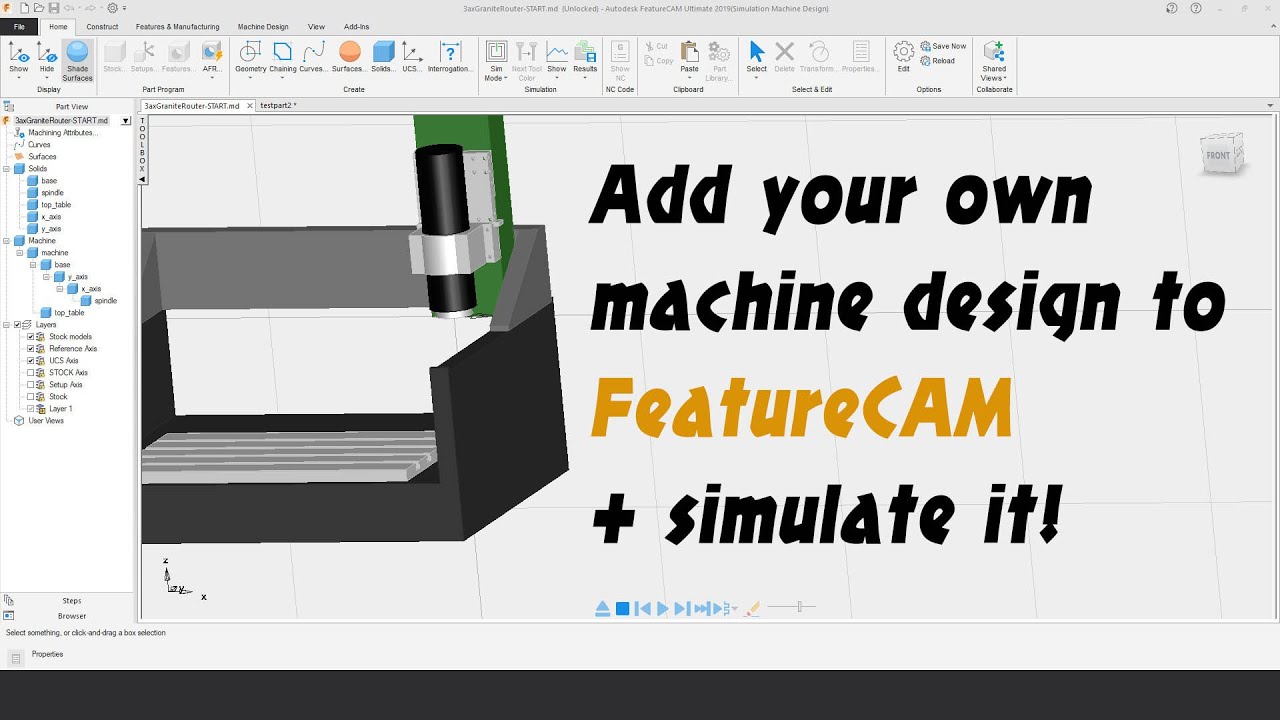Click the Reload option
The width and height of the screenshot is (1280, 720).
coord(938,60)
